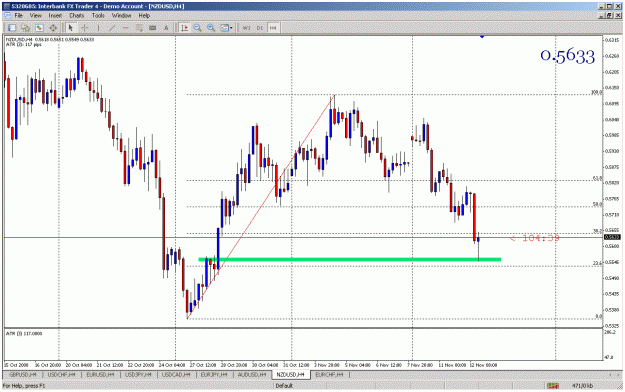Switch to the USDCHF,H4 chart tab
Viewport: 625px width, 392px height.
pos(61,375)
